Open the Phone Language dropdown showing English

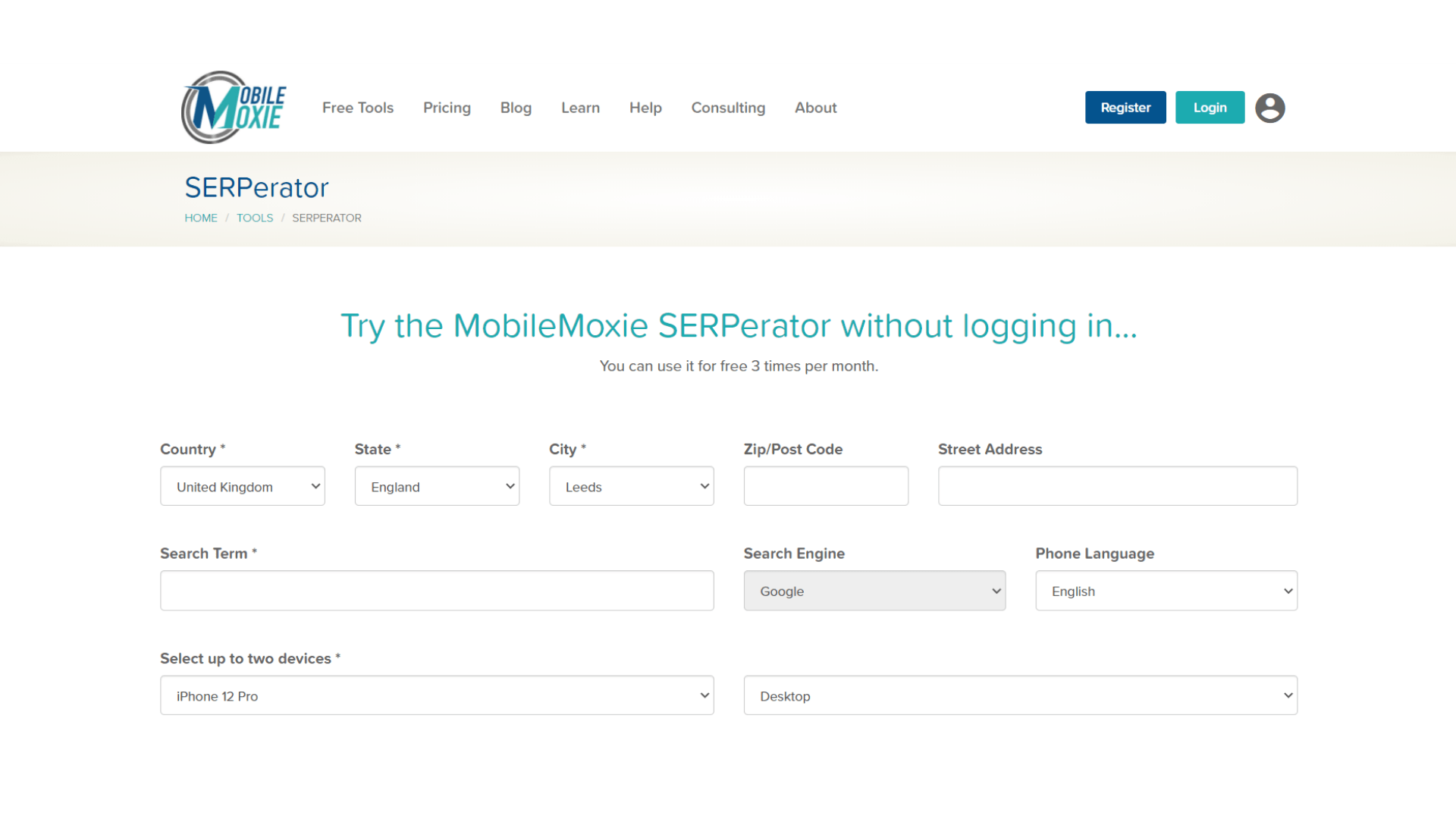tap(1166, 591)
